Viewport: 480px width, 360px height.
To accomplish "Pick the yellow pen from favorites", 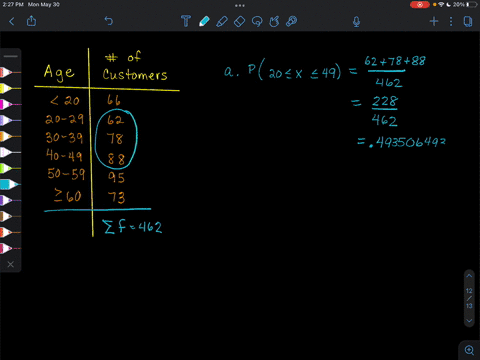I will (x=10, y=88).
